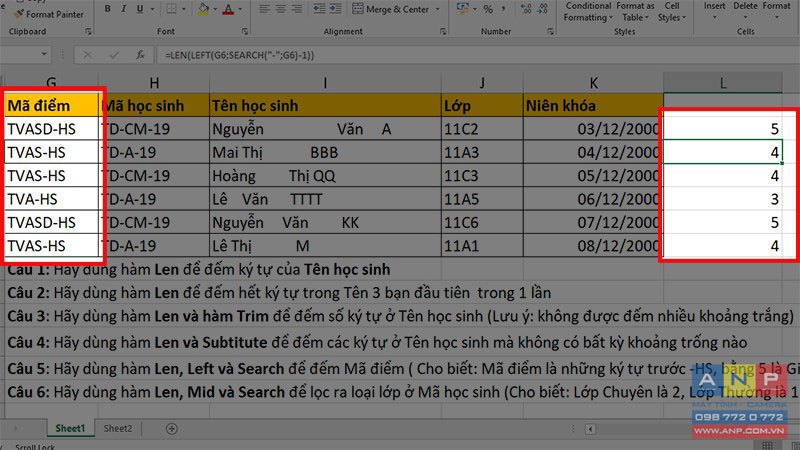Click the Font Color letter A icon
This screenshot has height=450, width=800.
(x=228, y=9)
